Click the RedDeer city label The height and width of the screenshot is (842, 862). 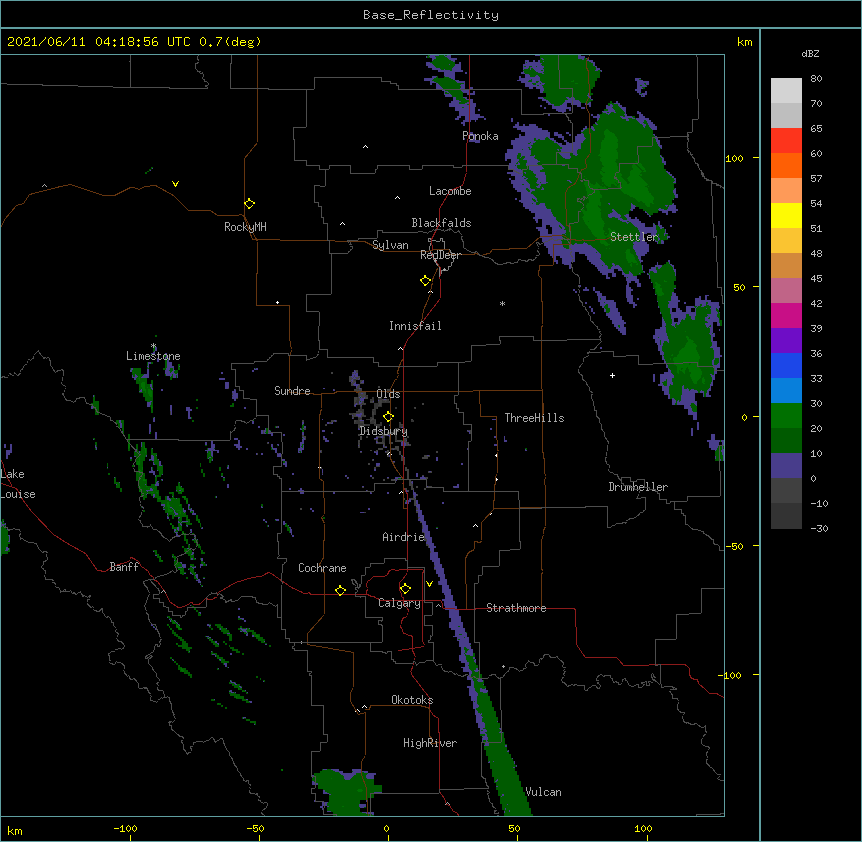tap(440, 255)
